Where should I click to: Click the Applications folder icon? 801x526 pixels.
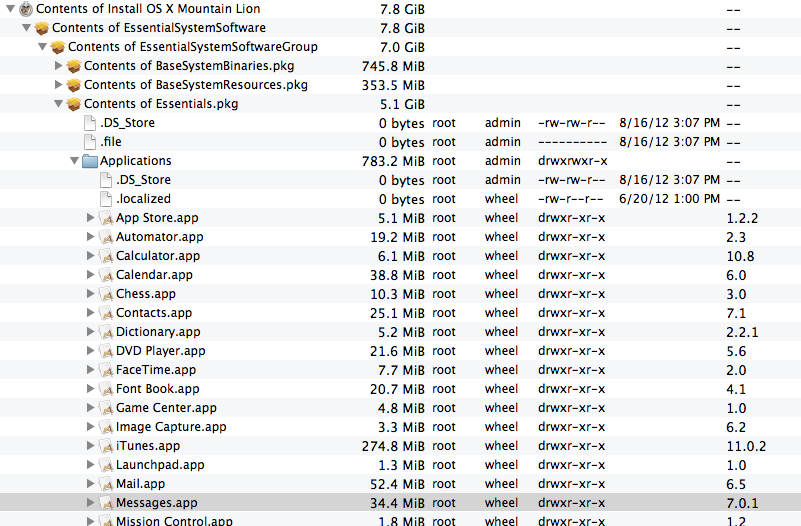tap(90, 161)
